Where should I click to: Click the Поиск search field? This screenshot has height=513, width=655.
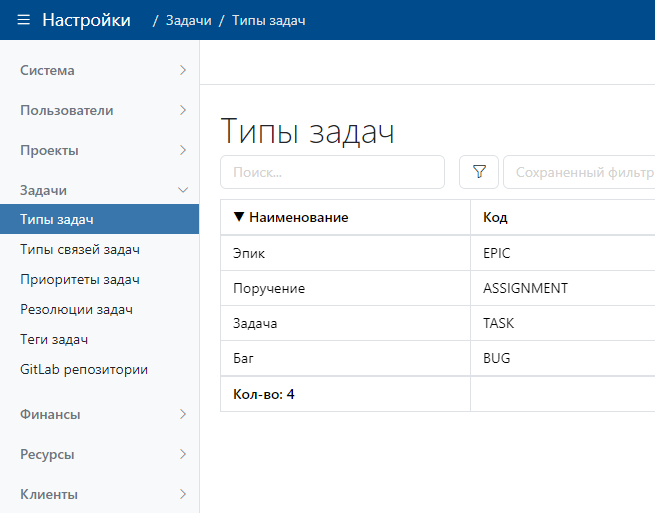(333, 172)
